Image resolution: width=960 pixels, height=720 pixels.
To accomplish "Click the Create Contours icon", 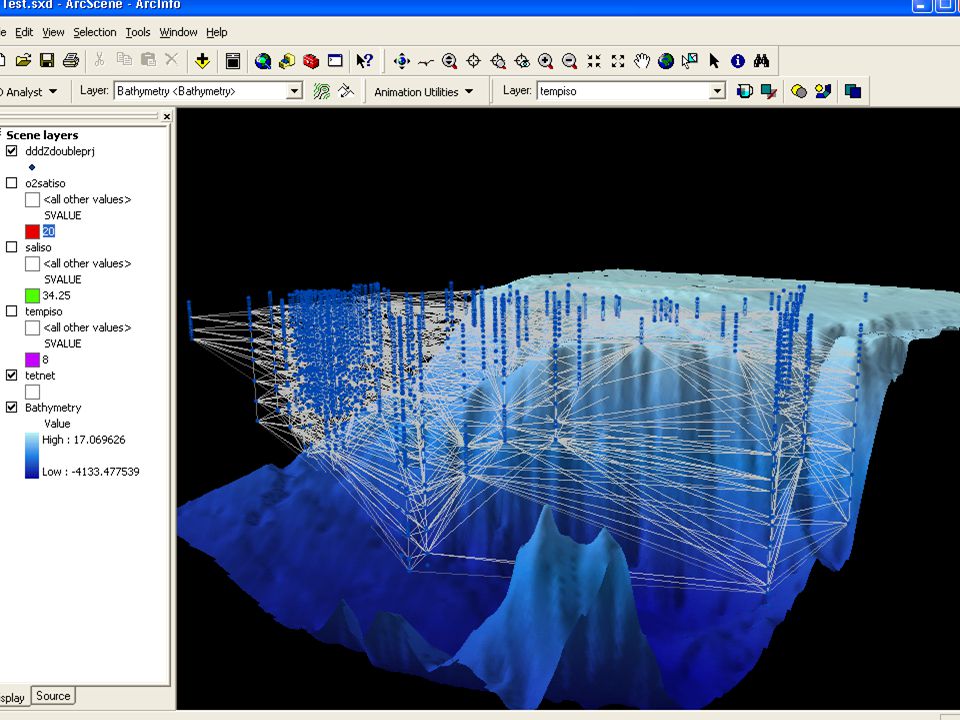I will (322, 91).
